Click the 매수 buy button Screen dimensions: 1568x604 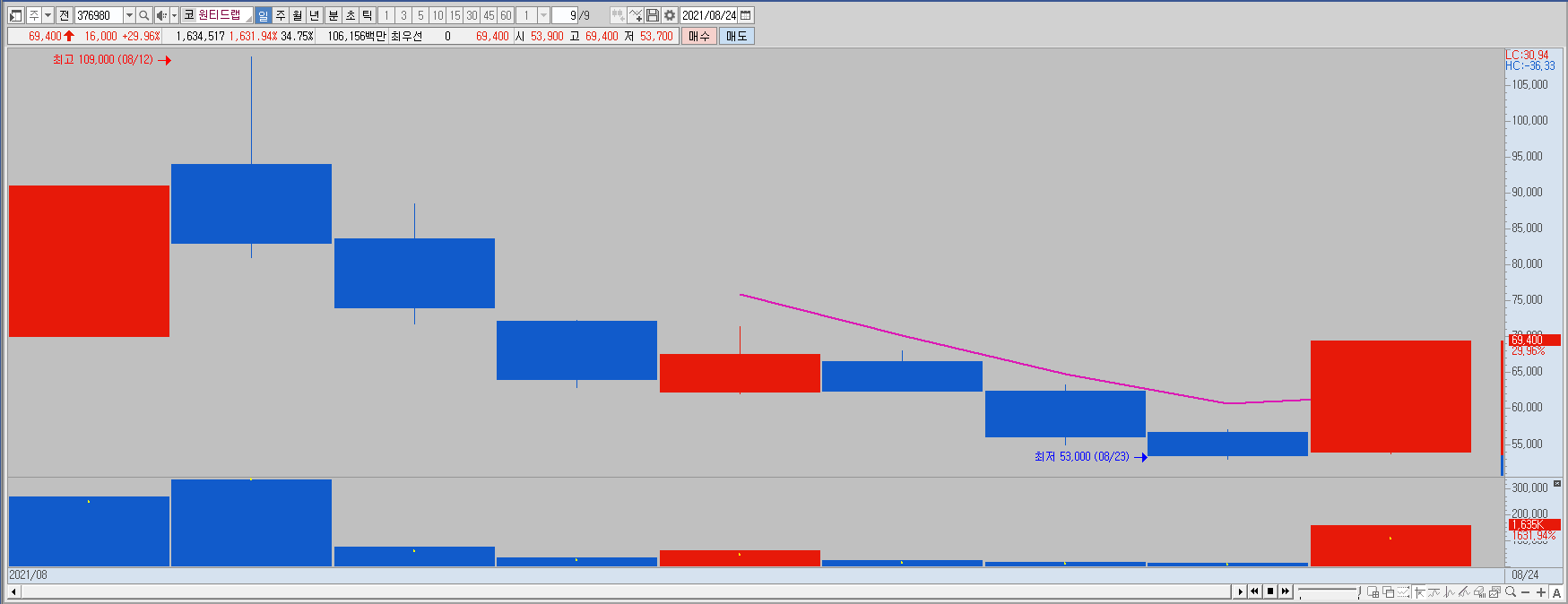[699, 36]
